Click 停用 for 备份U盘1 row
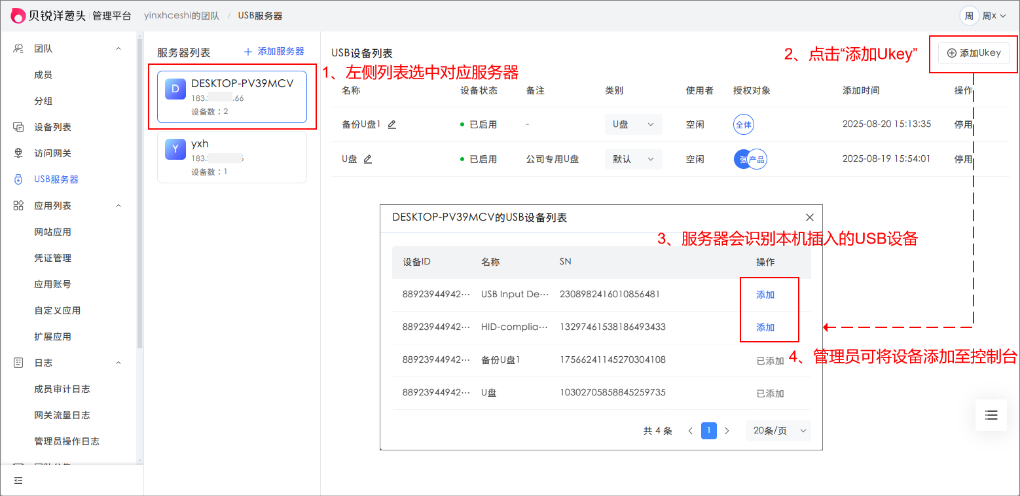The height and width of the screenshot is (496, 1020). (x=963, y=124)
